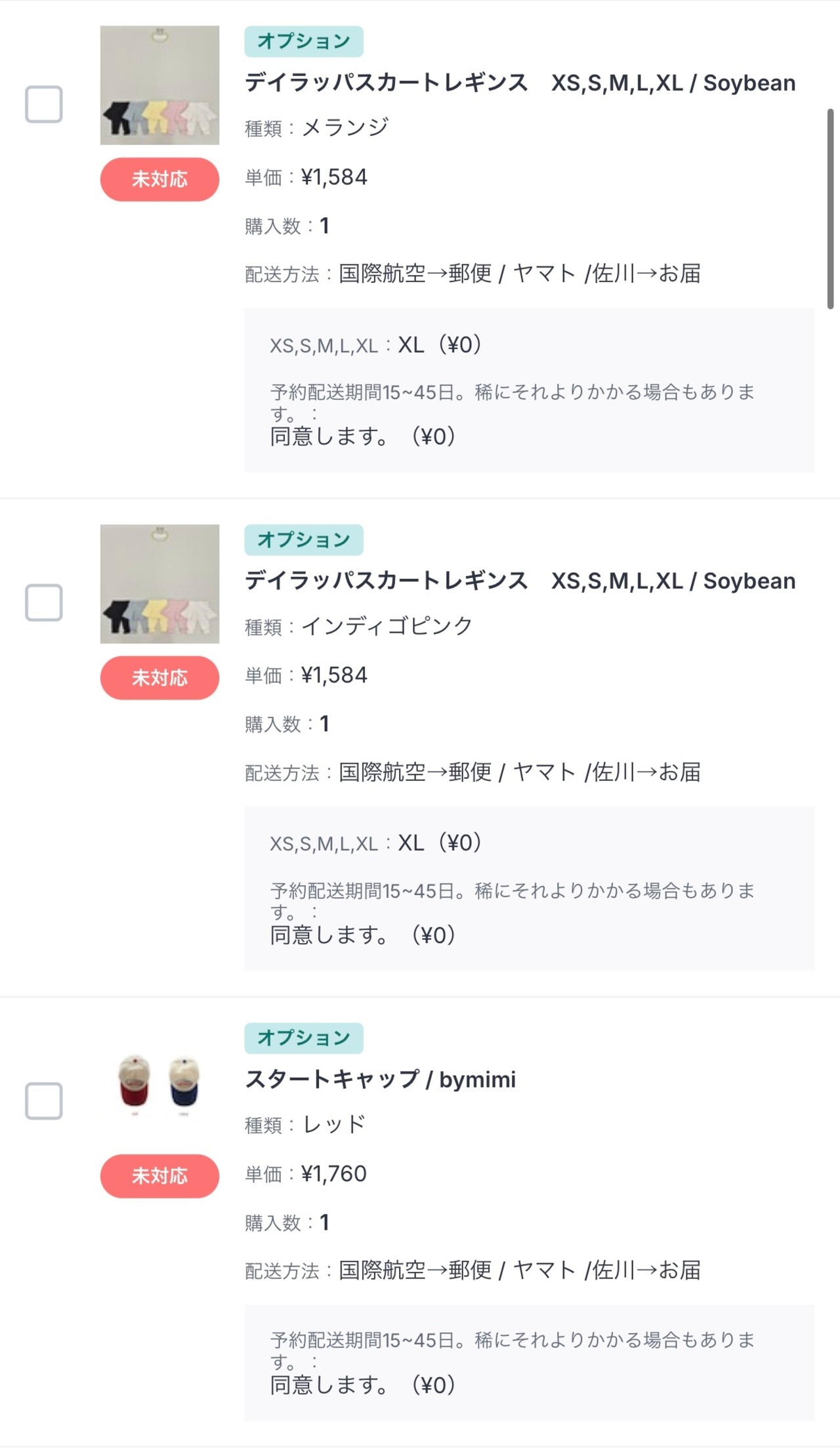
Task: Click the 未対応 status badge for メランジ item
Action: [x=159, y=179]
